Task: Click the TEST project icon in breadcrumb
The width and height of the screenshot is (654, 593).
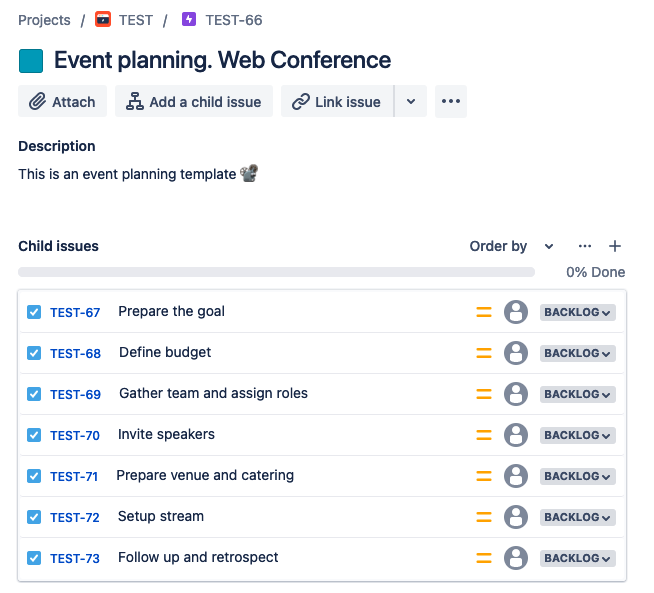Action: tap(103, 19)
